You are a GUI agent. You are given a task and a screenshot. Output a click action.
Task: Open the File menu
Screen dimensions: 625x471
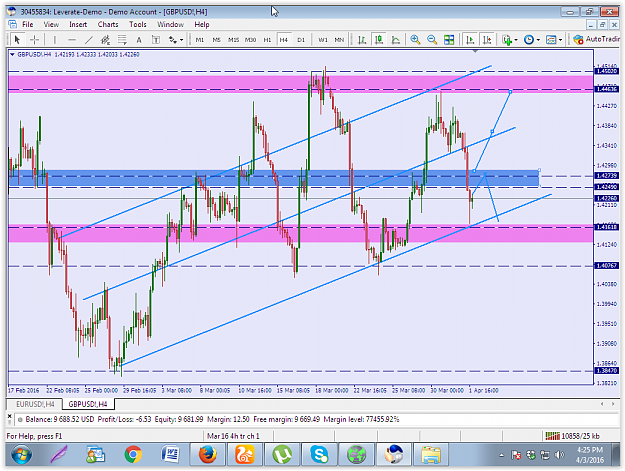[28, 24]
